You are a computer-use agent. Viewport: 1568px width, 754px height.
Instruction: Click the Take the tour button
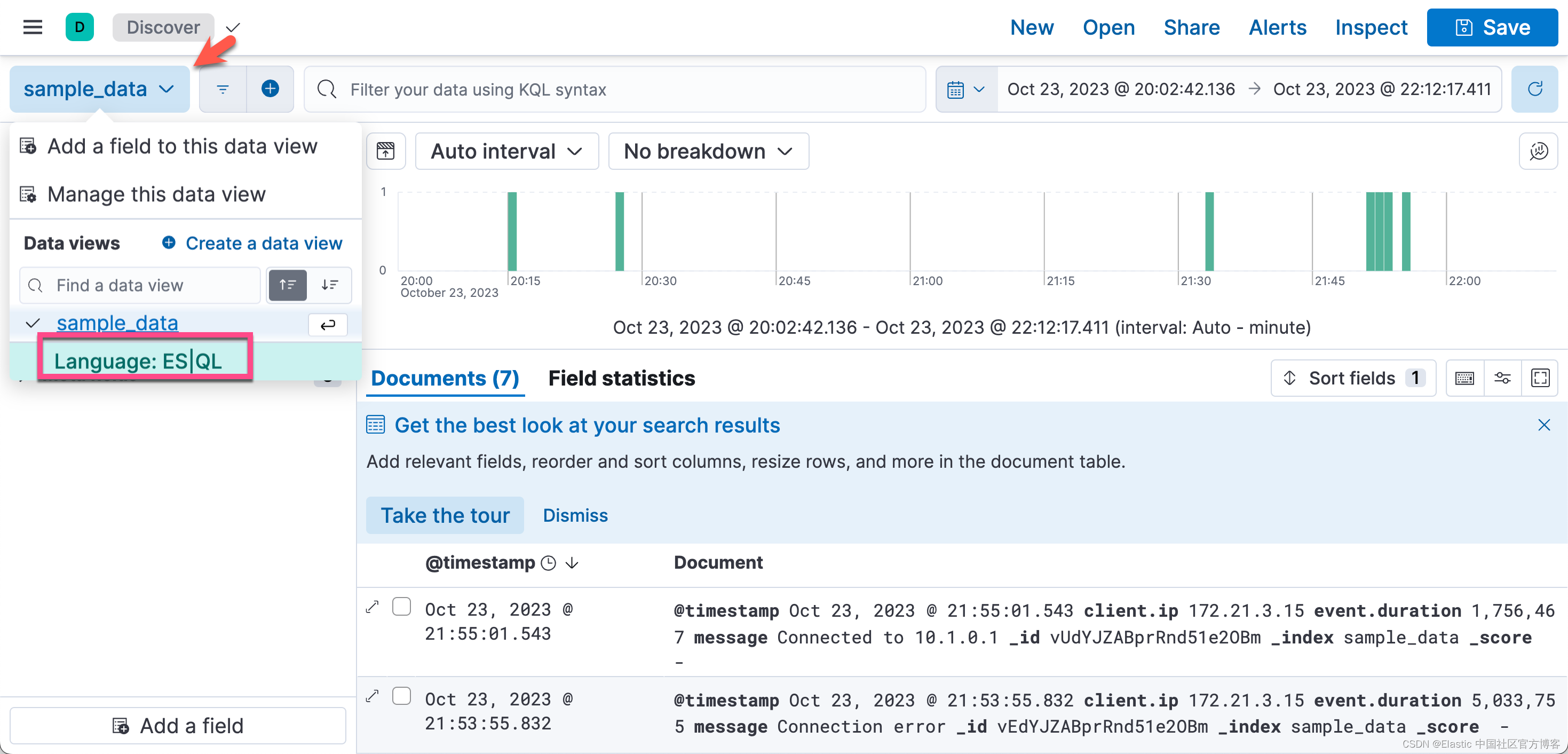coord(445,515)
